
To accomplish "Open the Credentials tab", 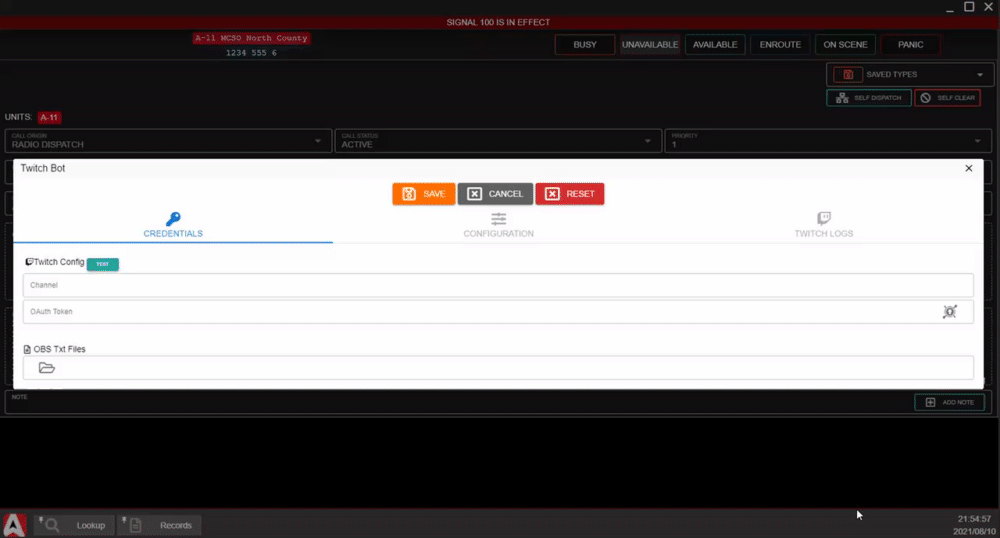I will coord(173,226).
